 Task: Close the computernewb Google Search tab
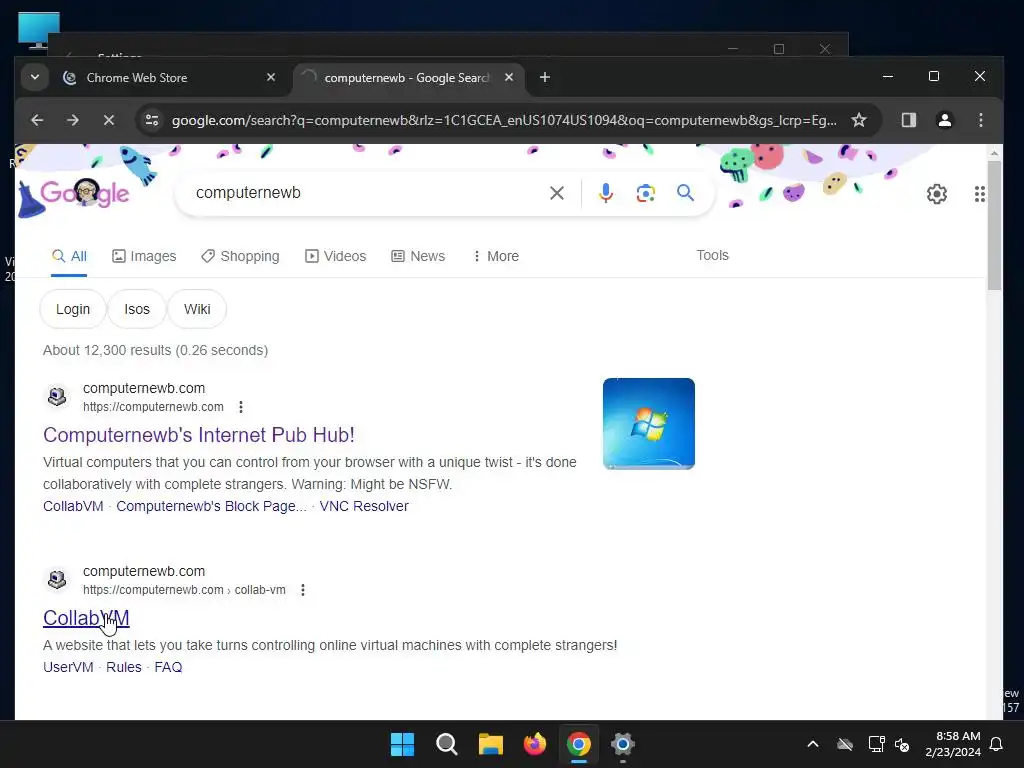[509, 78]
